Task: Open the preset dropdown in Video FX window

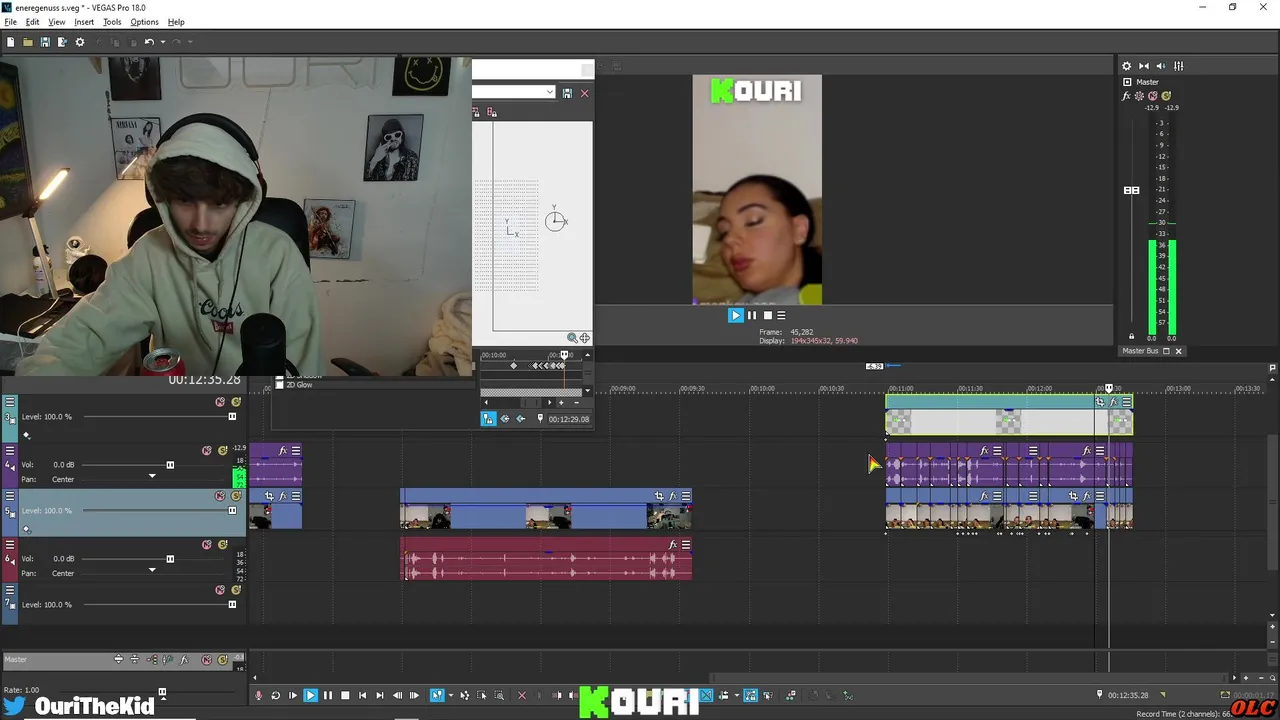Action: coord(550,92)
